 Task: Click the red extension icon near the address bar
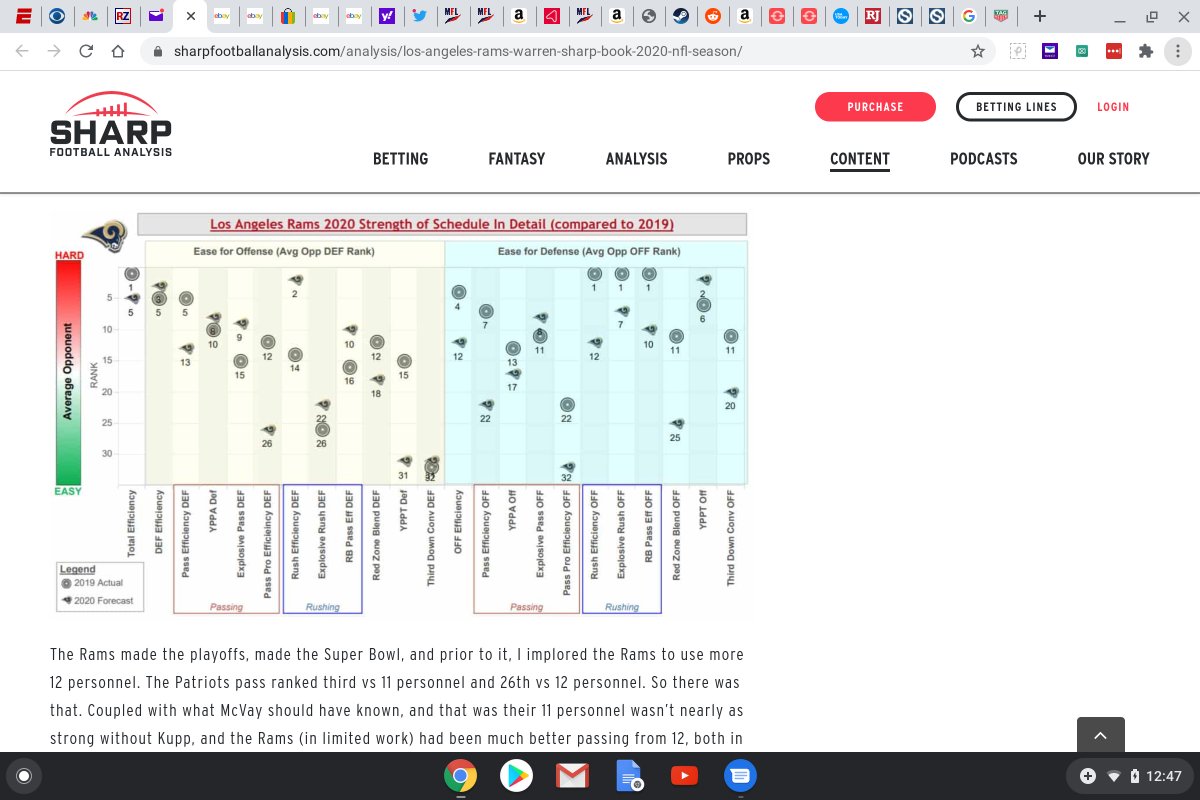point(1114,51)
